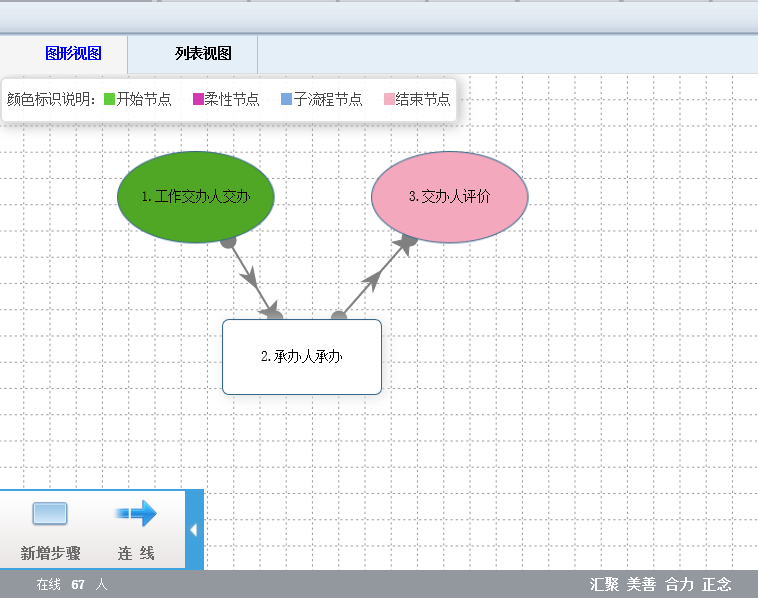Click the outgoing connector dot atop 承办人承办
Screen dimensions: 758x598
pyautogui.click(x=339, y=317)
